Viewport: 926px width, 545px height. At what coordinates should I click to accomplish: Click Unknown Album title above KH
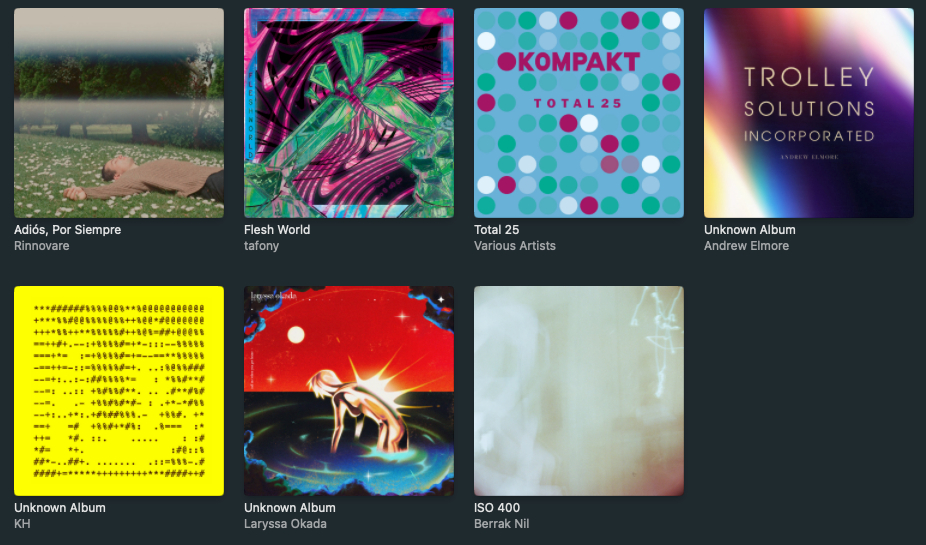[x=60, y=508]
